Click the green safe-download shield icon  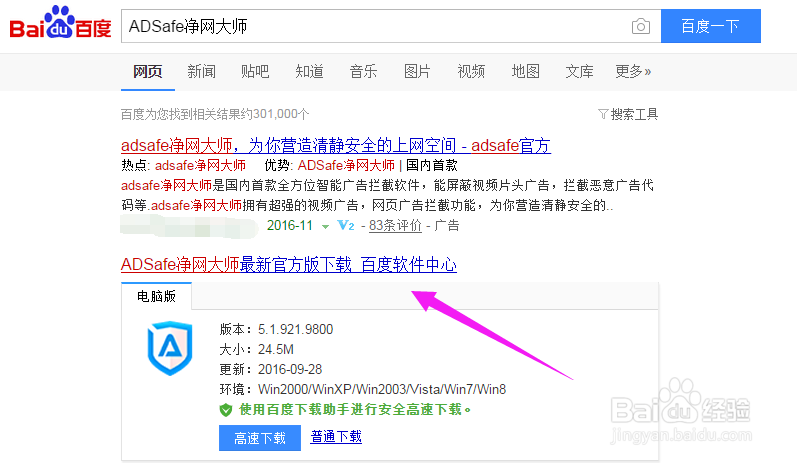pos(226,410)
